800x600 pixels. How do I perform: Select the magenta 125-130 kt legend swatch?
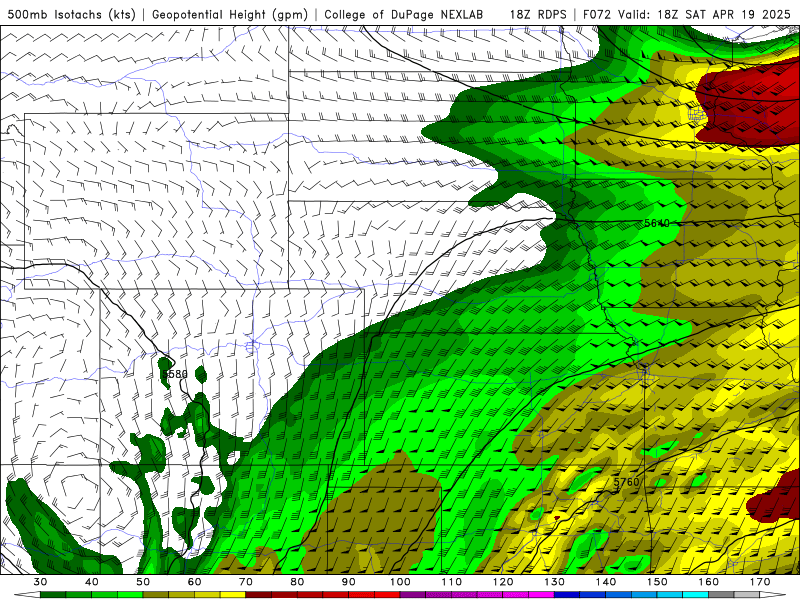[x=541, y=595]
